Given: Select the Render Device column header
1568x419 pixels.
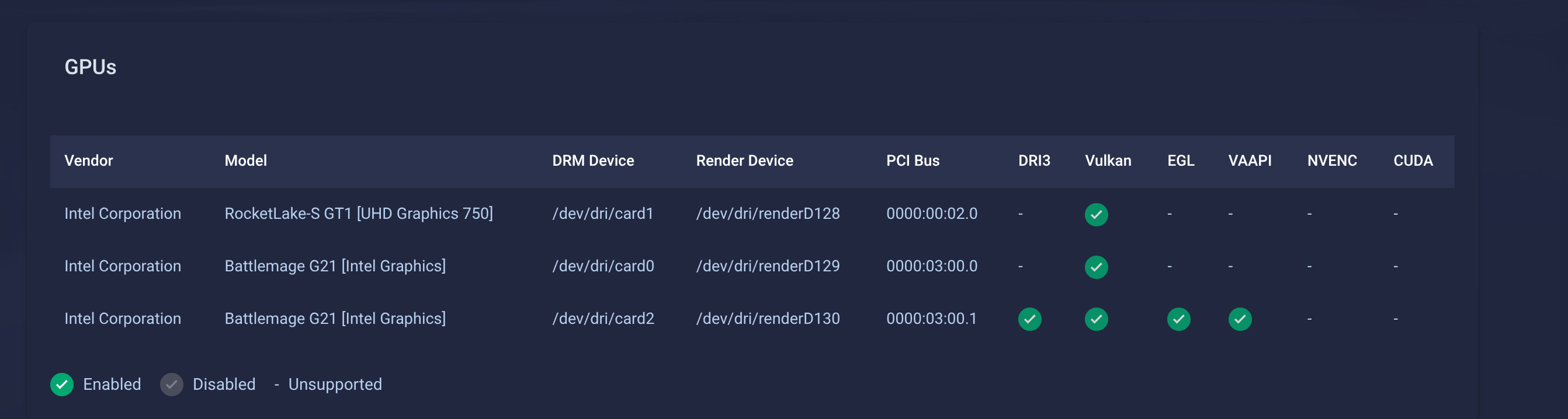Looking at the screenshot, I should 744,160.
